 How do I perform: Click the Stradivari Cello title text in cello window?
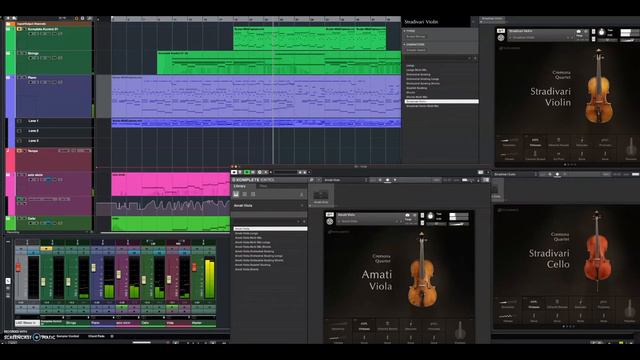[x=549, y=259]
